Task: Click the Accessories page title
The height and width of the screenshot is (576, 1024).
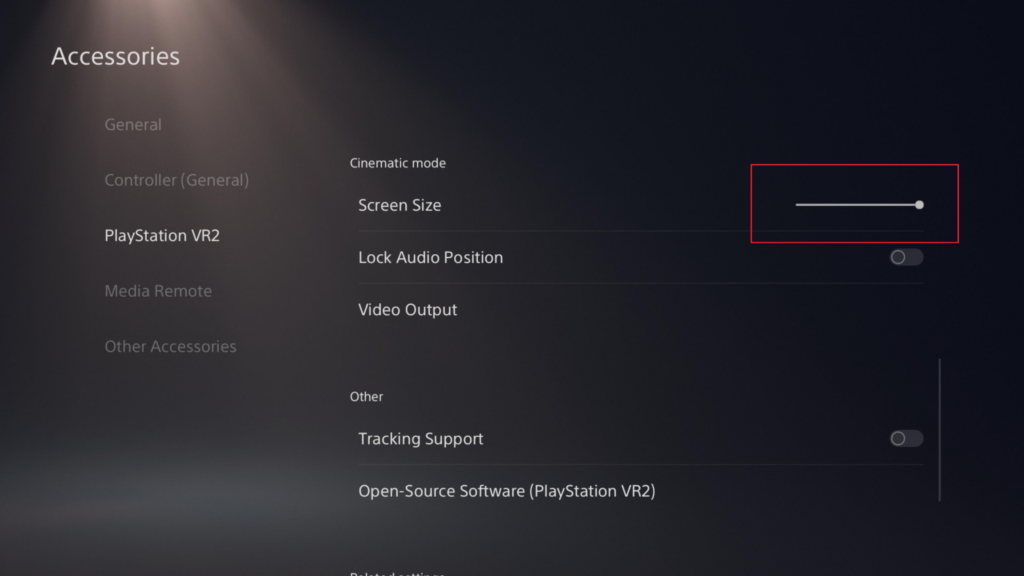Action: (x=115, y=56)
